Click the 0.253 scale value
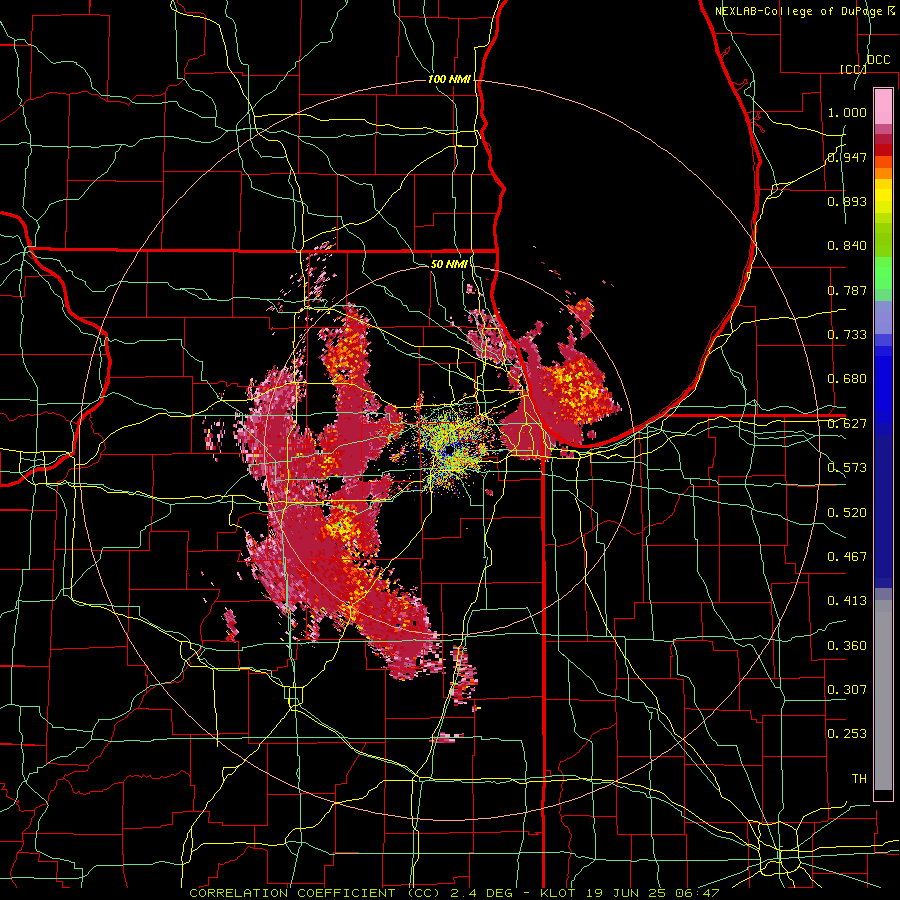The image size is (900, 900). coord(847,734)
